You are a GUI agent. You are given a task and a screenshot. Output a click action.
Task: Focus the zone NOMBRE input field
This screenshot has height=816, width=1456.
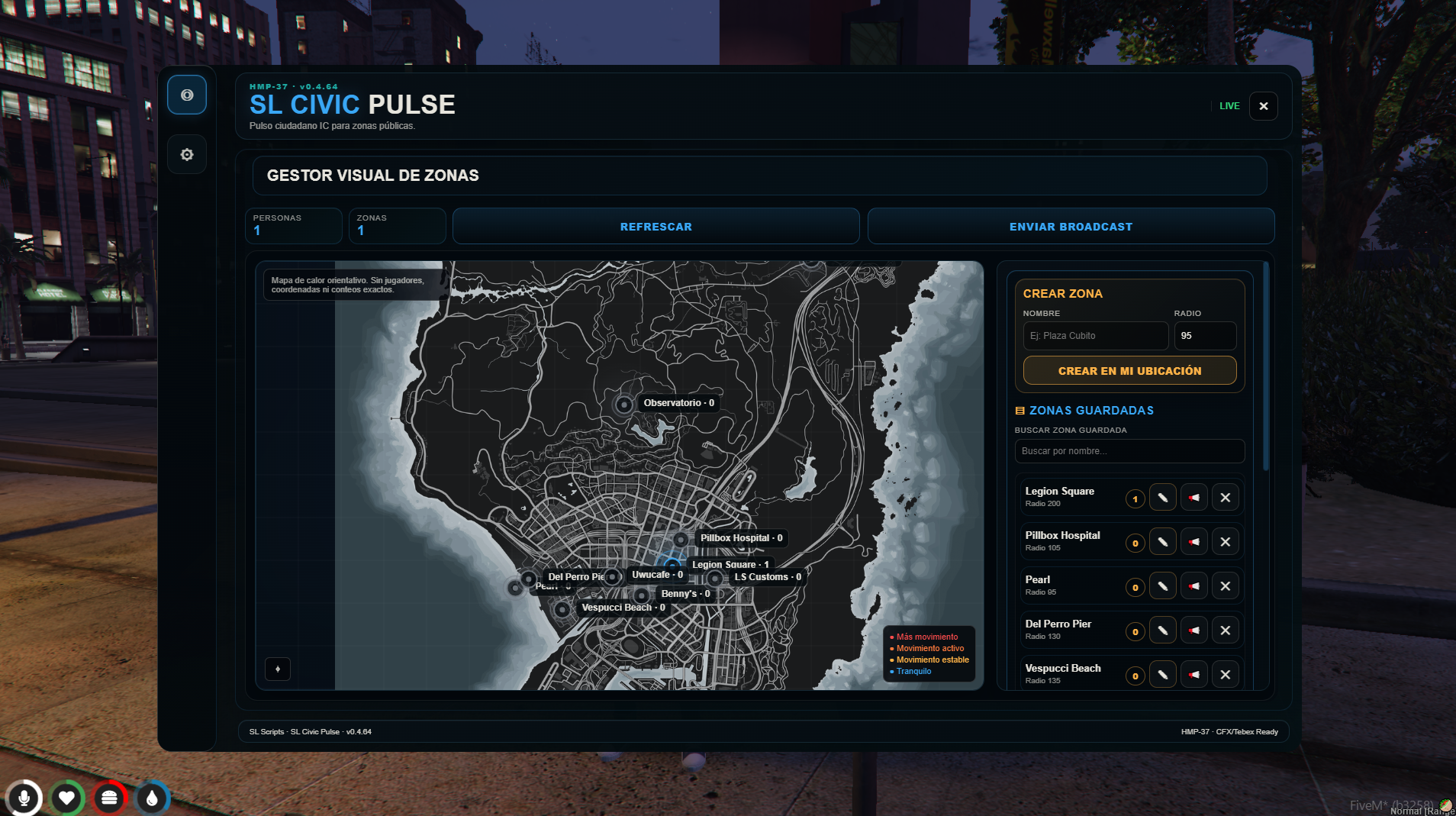point(1095,336)
